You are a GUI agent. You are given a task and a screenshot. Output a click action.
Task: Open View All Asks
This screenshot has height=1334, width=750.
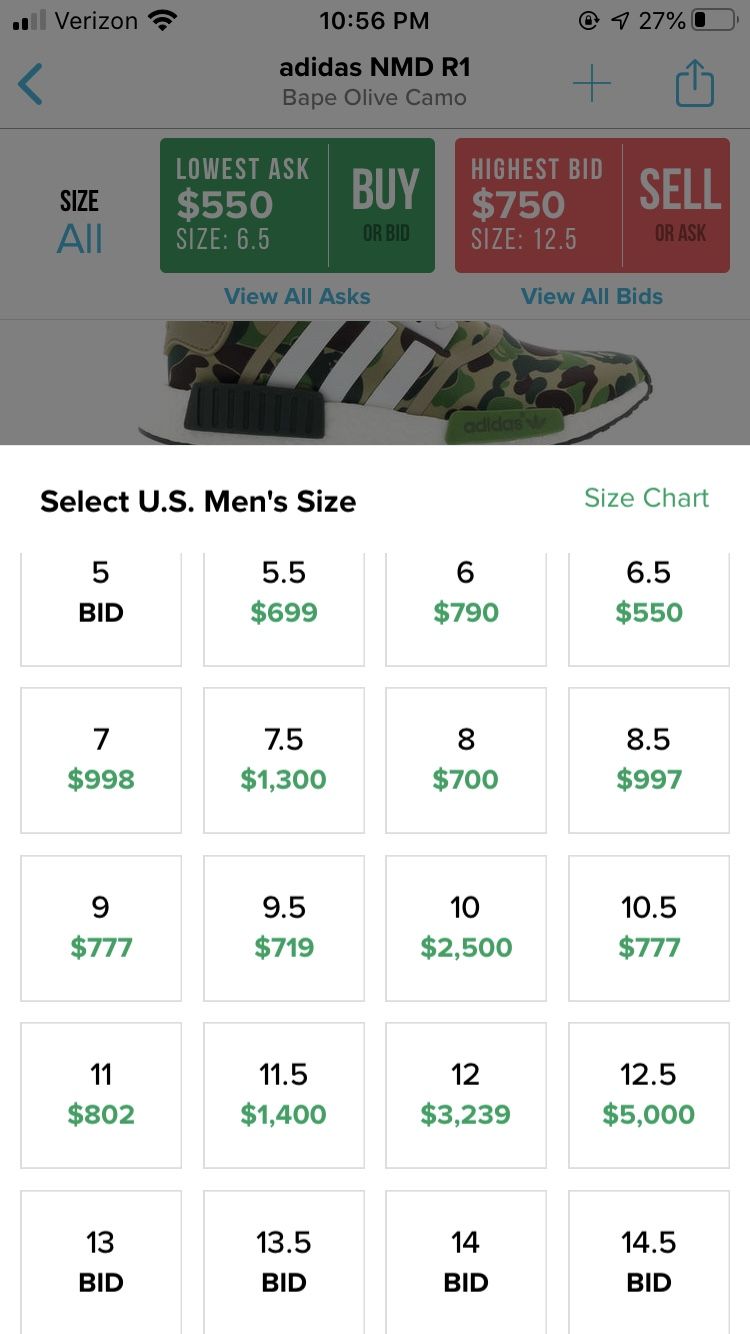pos(297,296)
